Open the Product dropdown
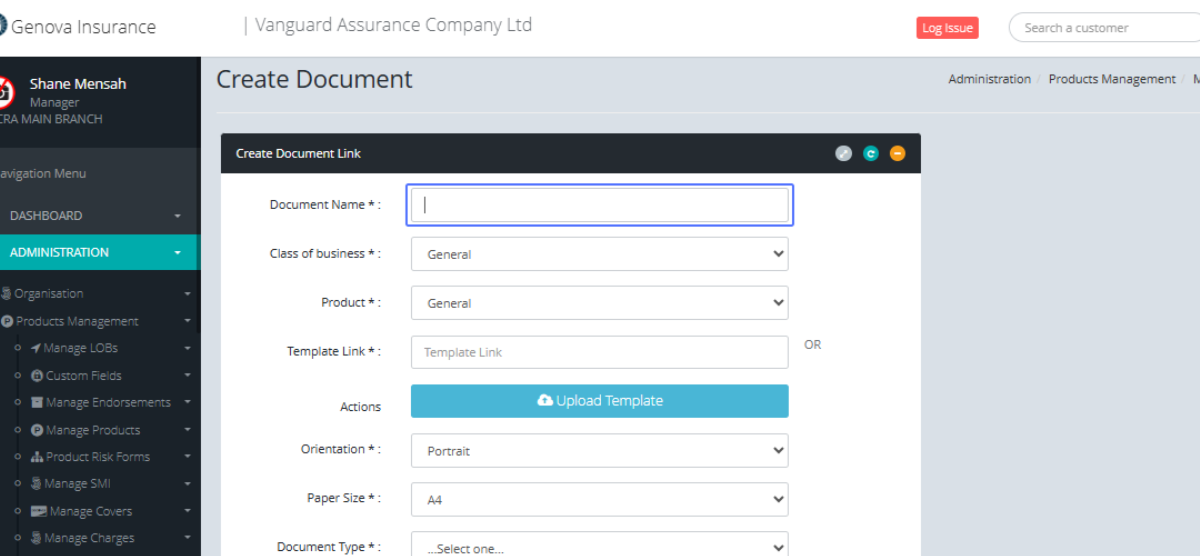The height and width of the screenshot is (556, 1200). coord(599,303)
